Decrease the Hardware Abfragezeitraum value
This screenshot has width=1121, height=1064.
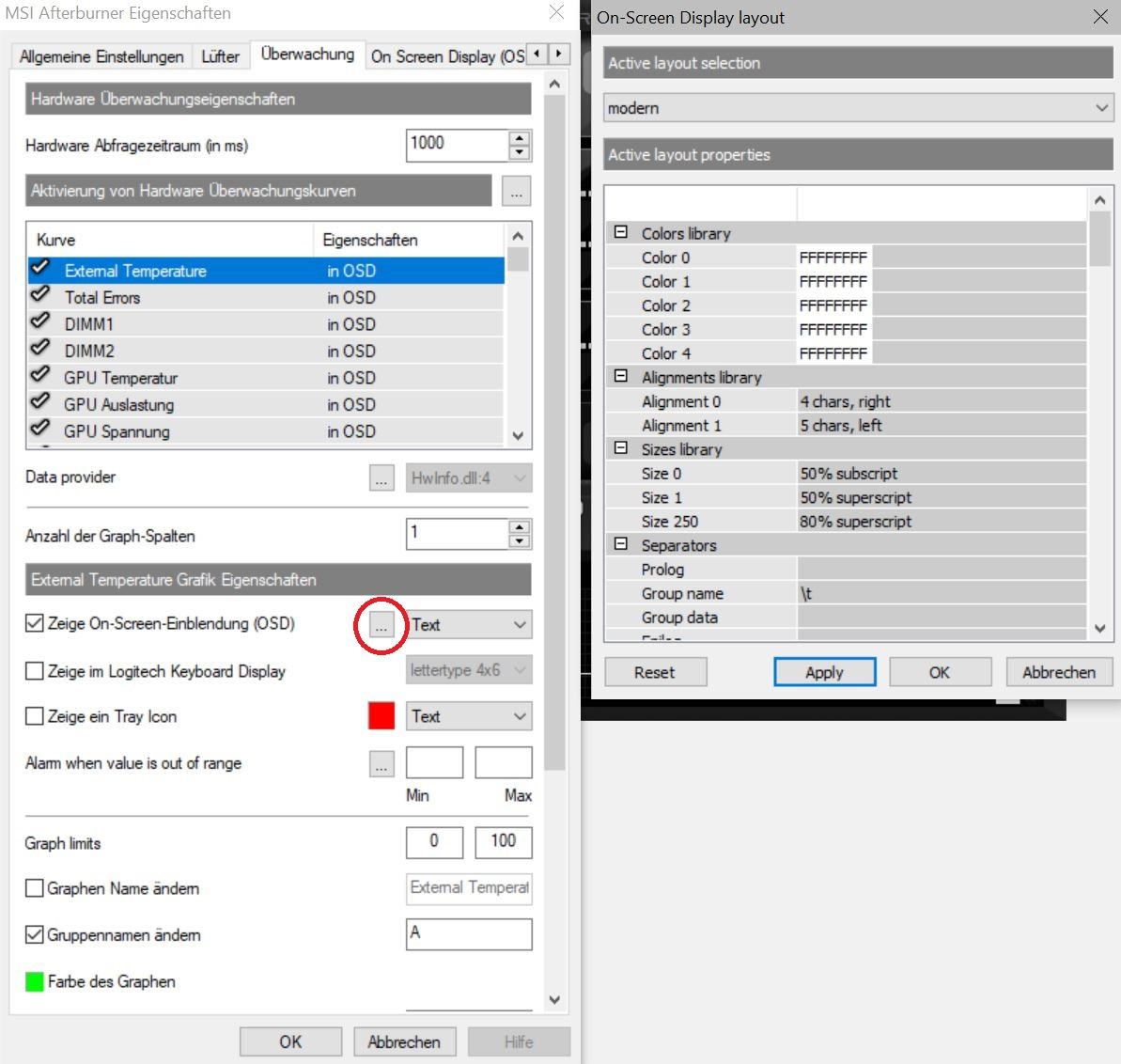520,153
